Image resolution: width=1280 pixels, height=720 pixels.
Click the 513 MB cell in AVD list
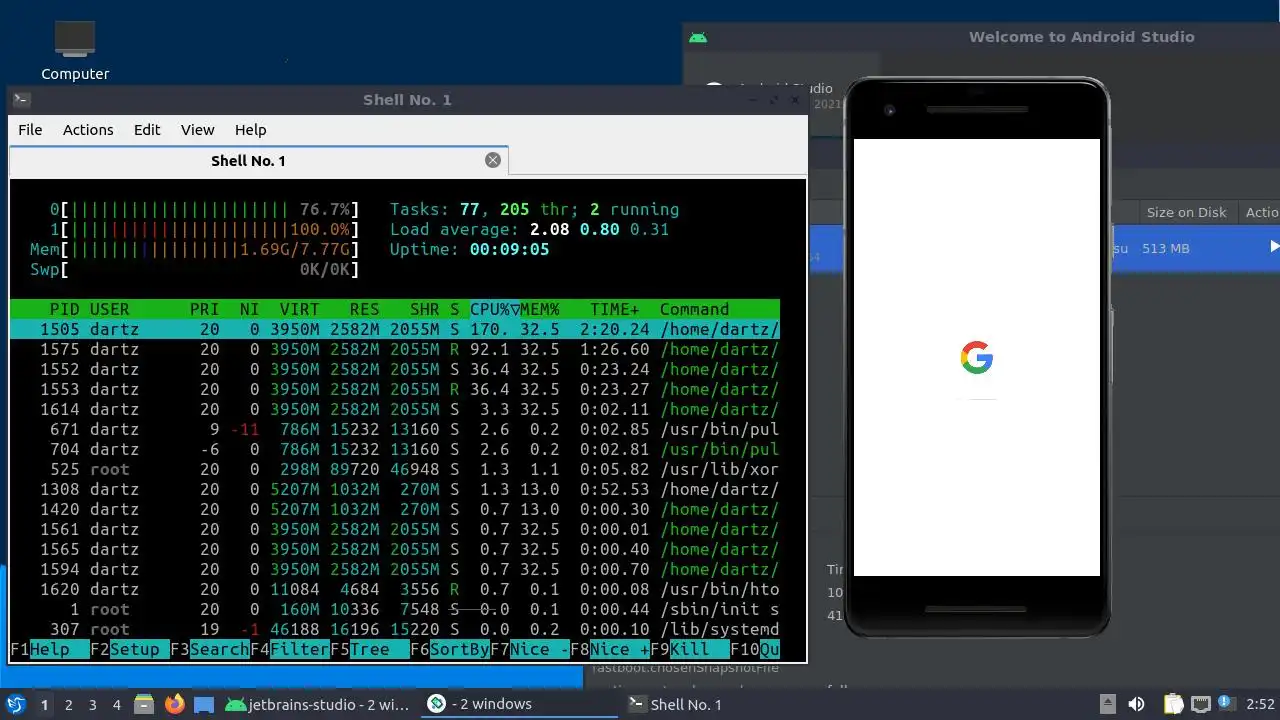[x=1165, y=248]
